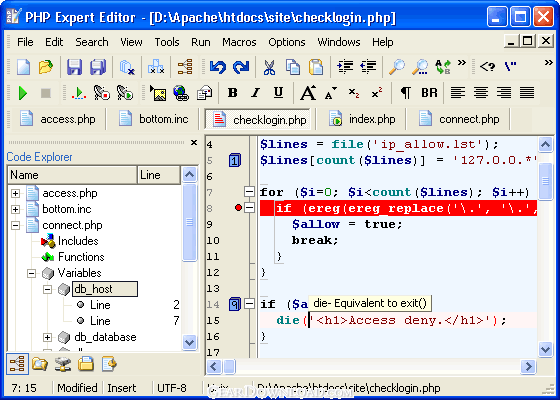Screen dimensions: 560x400
Task: Open a file using the folder icon
Action: pos(46,67)
